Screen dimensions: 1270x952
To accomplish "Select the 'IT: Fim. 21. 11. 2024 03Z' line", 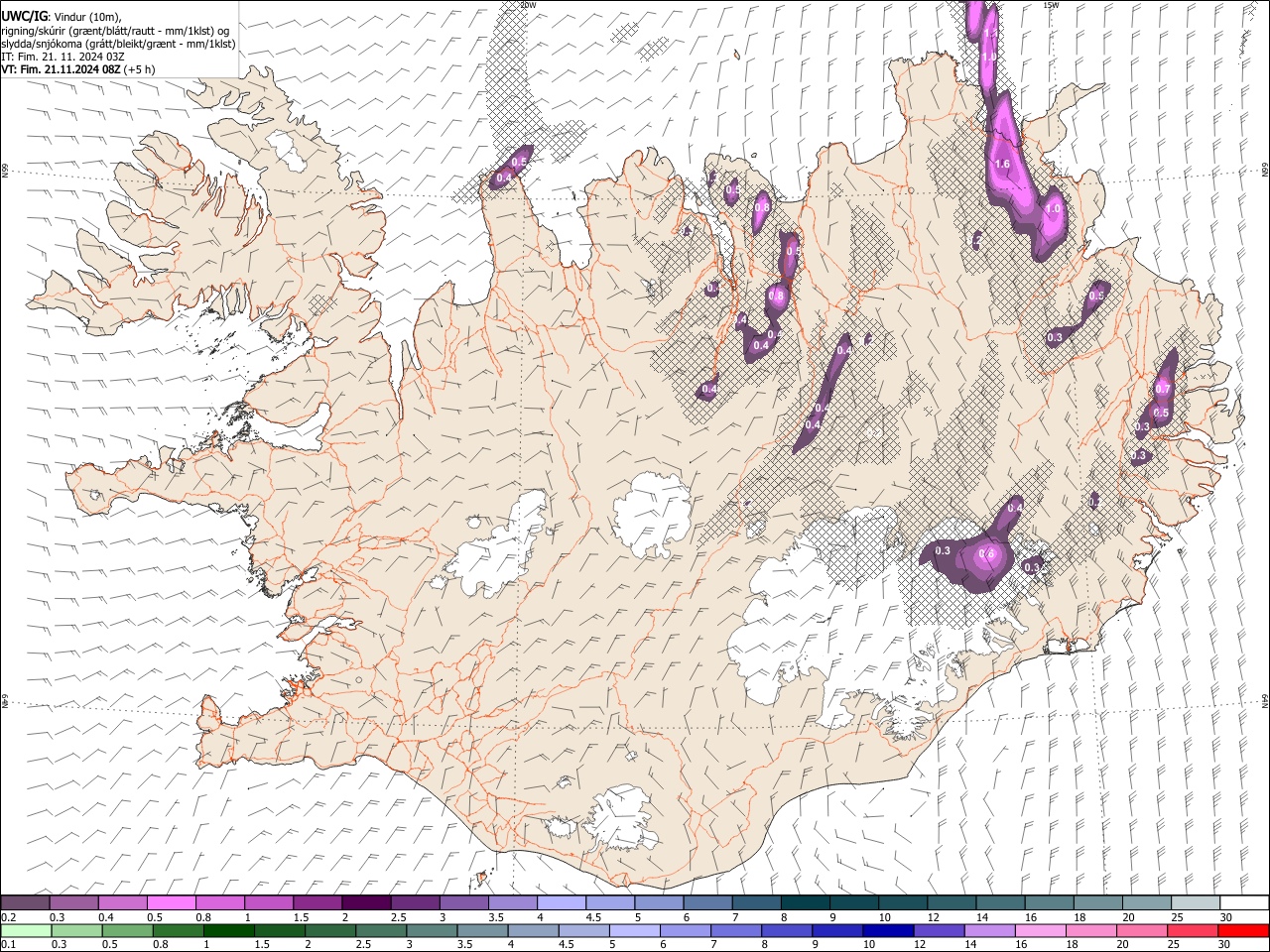I will (63, 57).
